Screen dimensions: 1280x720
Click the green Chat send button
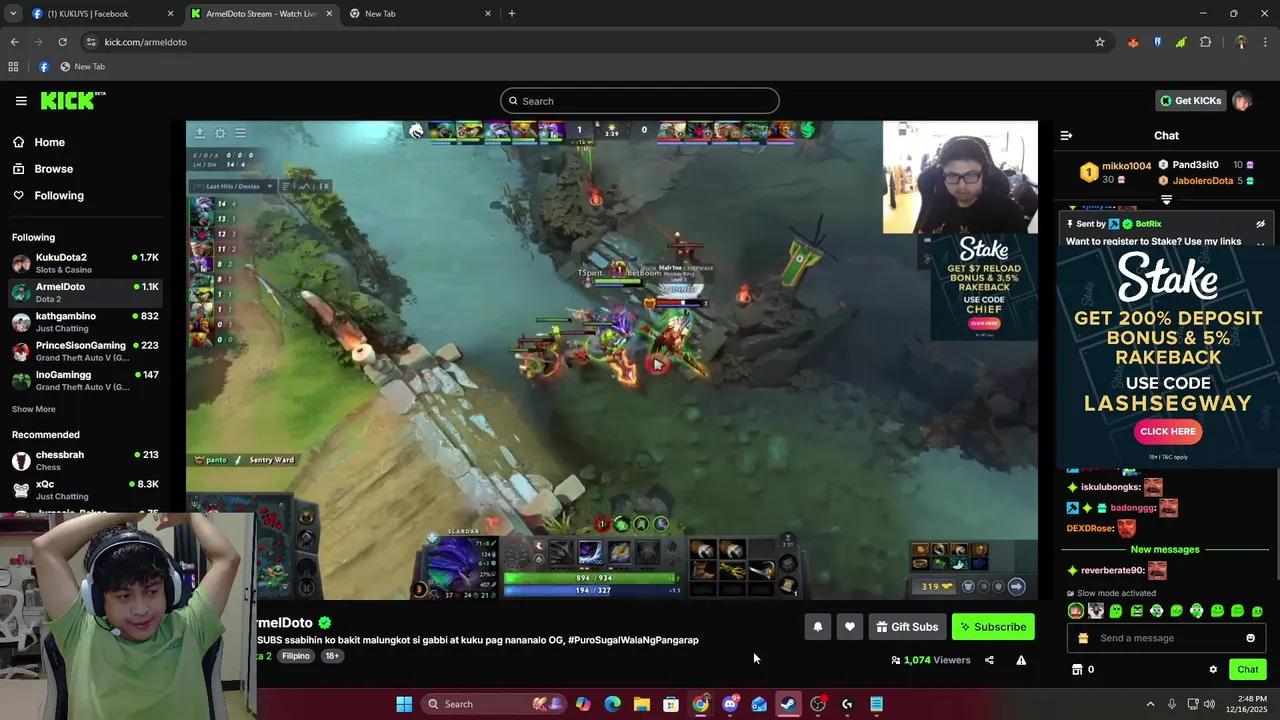tap(1248, 670)
